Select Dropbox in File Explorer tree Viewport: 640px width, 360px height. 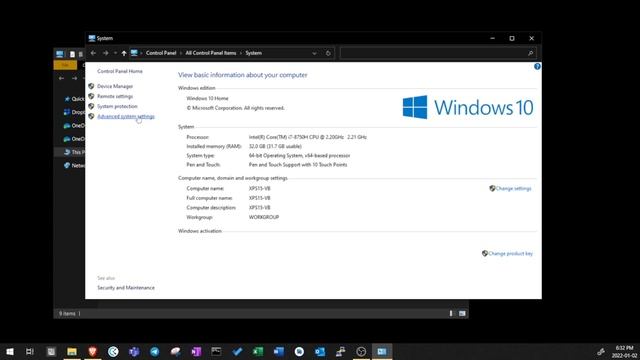pos(74,112)
